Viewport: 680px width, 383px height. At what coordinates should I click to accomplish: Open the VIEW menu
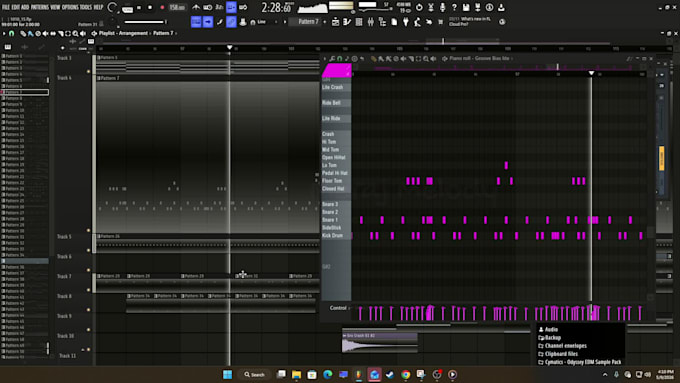click(55, 7)
